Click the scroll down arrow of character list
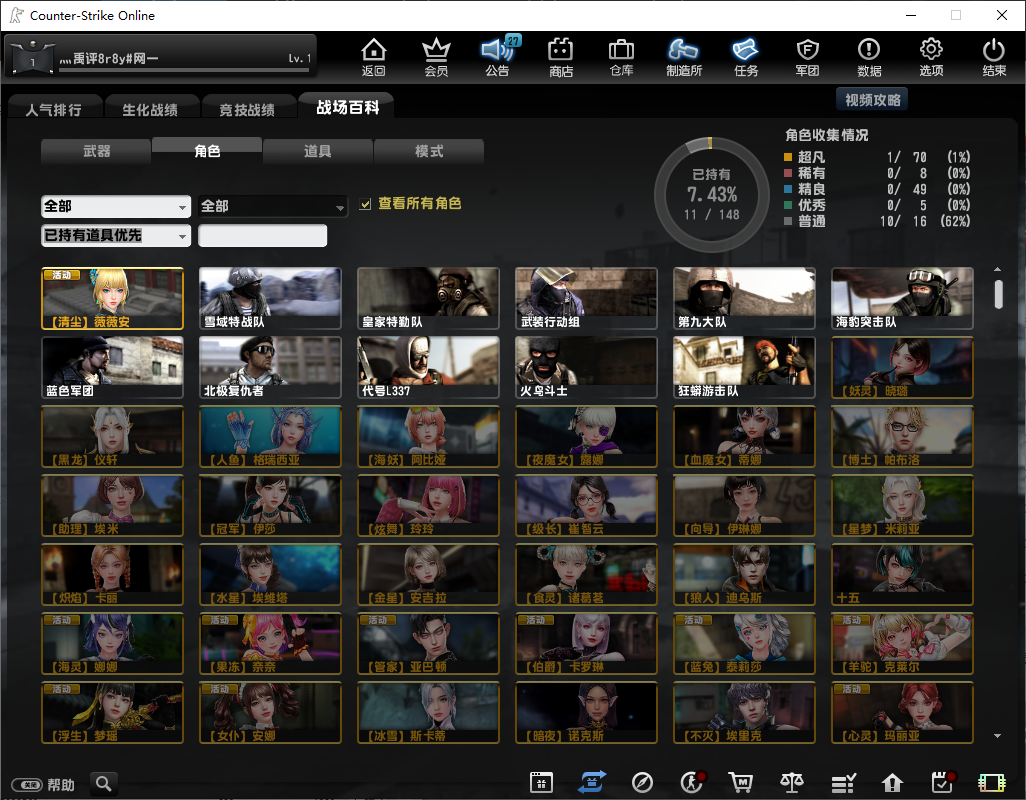This screenshot has height=800, width=1026. coord(997,736)
